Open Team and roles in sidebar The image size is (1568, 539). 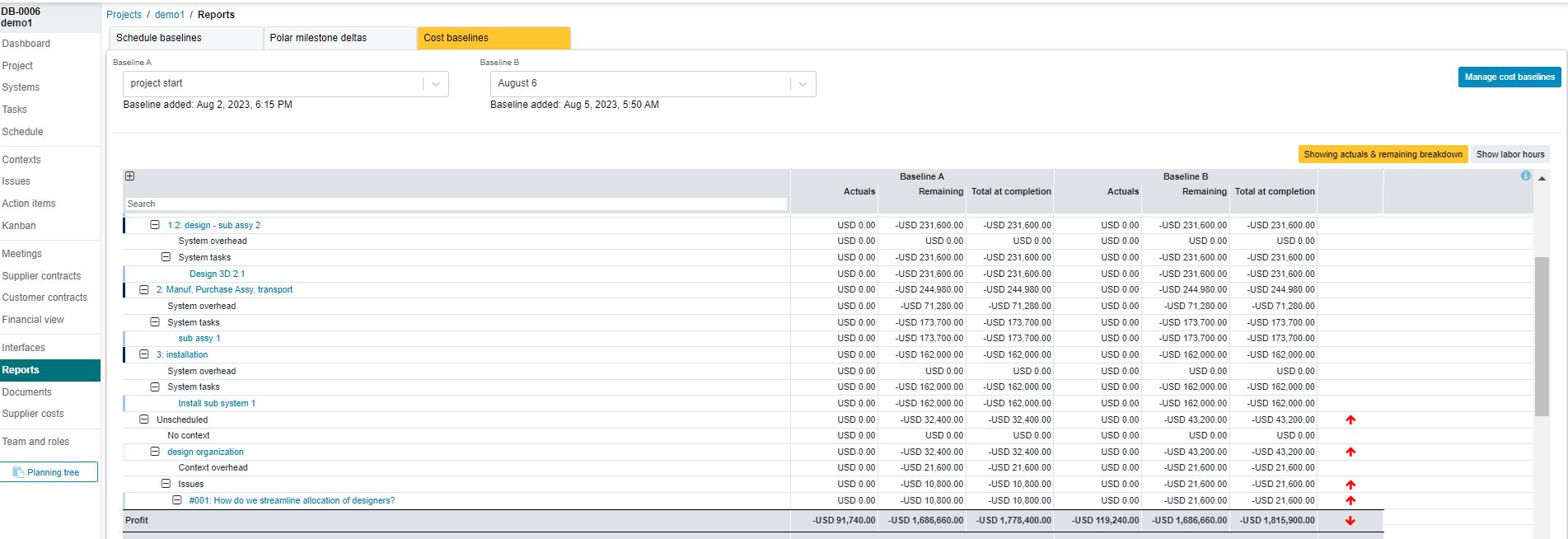pos(35,442)
